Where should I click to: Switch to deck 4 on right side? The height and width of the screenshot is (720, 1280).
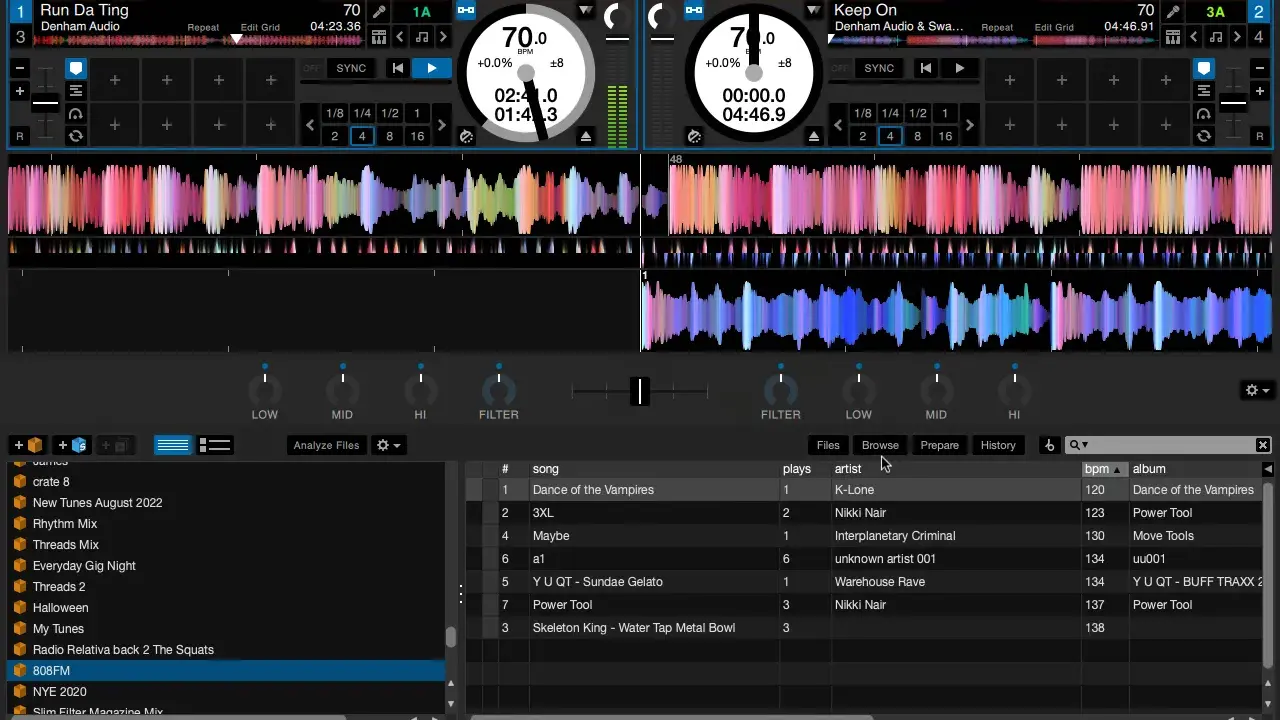coord(1259,37)
